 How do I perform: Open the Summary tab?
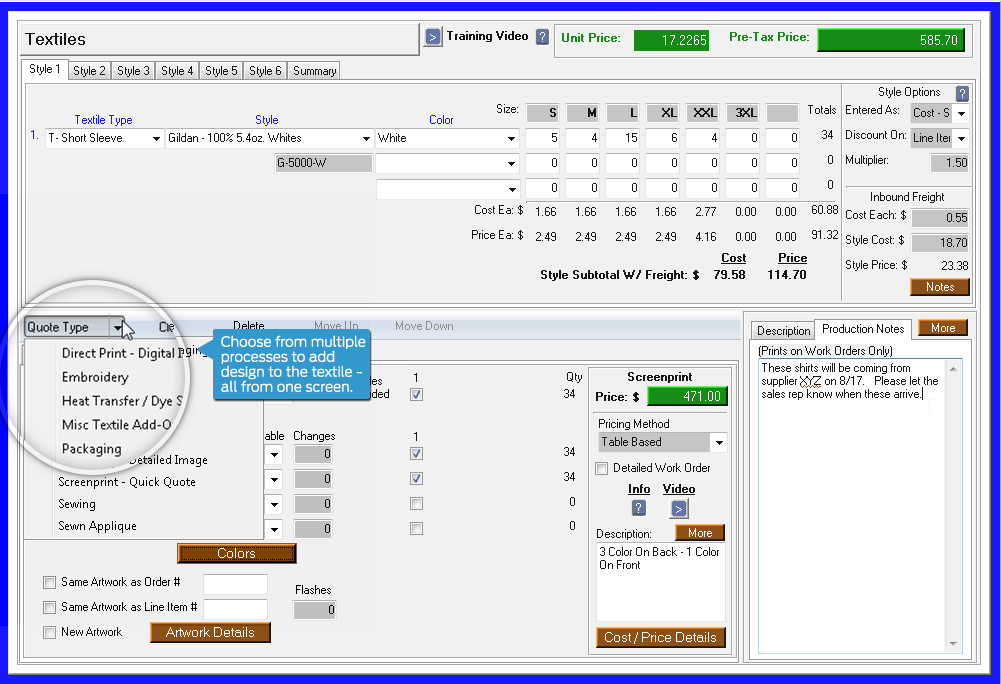pyautogui.click(x=314, y=71)
